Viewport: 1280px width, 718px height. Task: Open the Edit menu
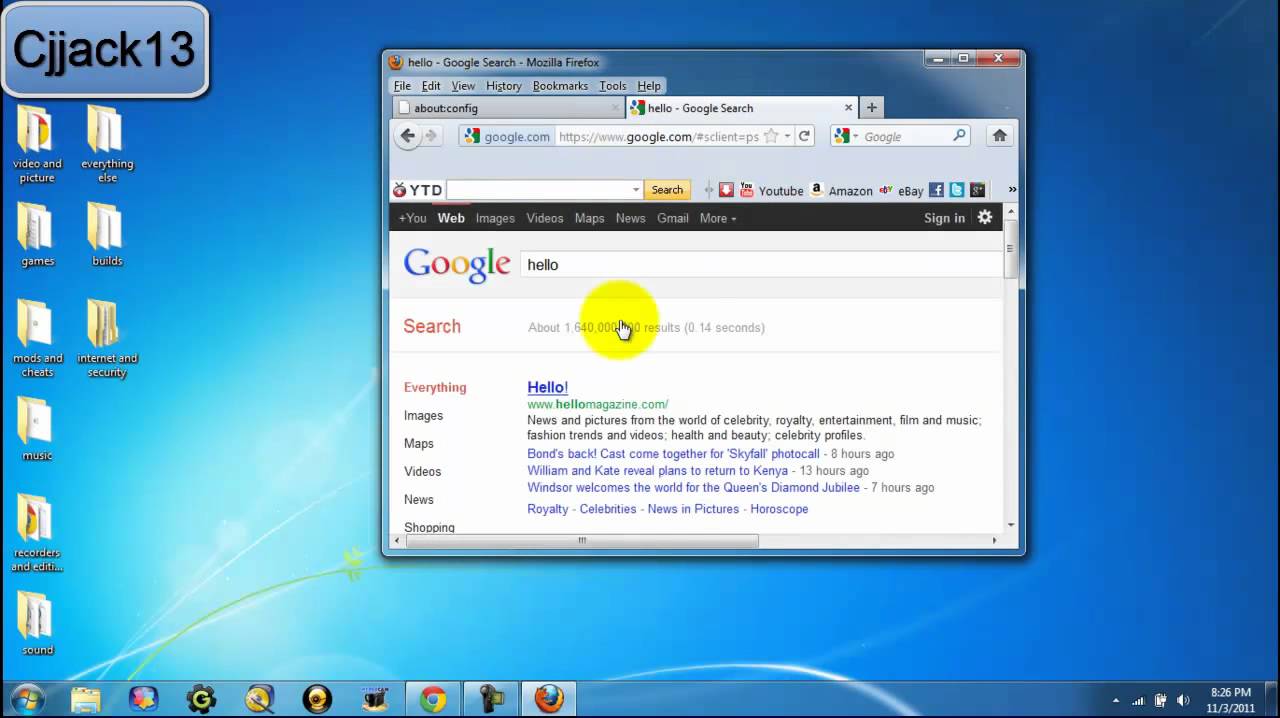point(431,86)
